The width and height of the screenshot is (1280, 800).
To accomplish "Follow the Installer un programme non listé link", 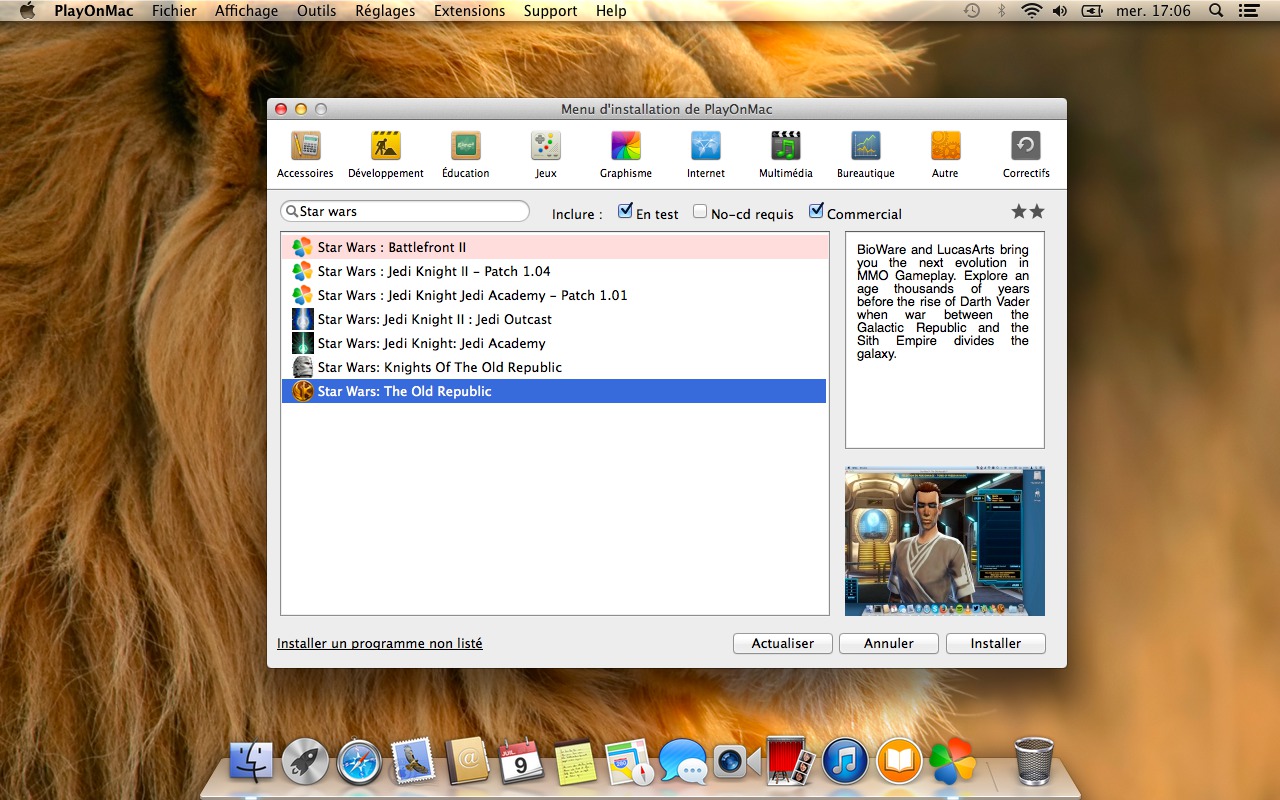I will 379,643.
